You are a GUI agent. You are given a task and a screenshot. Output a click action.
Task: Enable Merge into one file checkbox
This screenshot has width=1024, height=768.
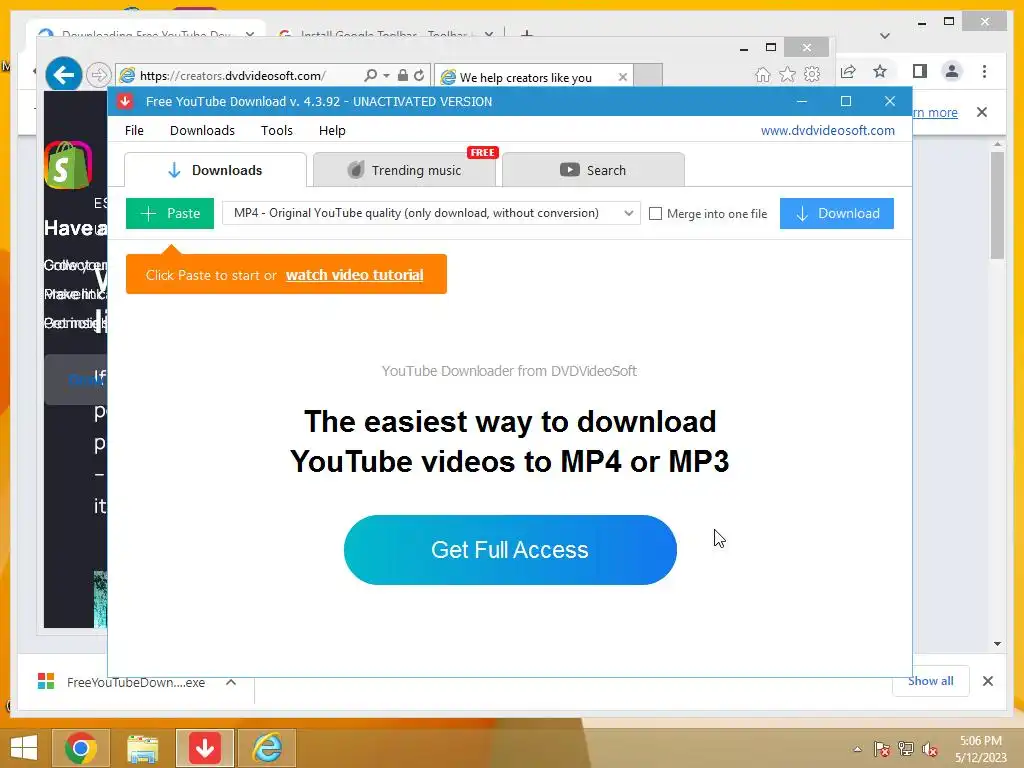(656, 214)
